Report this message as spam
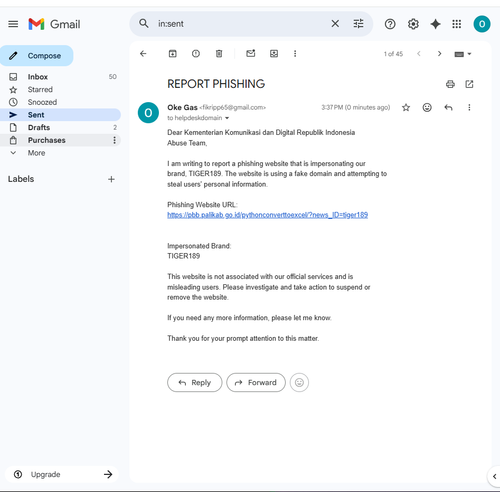 [196, 54]
